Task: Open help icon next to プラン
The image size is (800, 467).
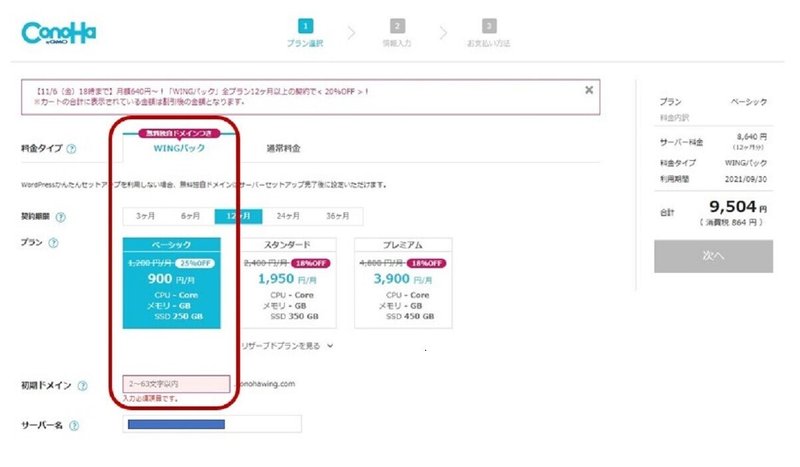Action: point(53,243)
